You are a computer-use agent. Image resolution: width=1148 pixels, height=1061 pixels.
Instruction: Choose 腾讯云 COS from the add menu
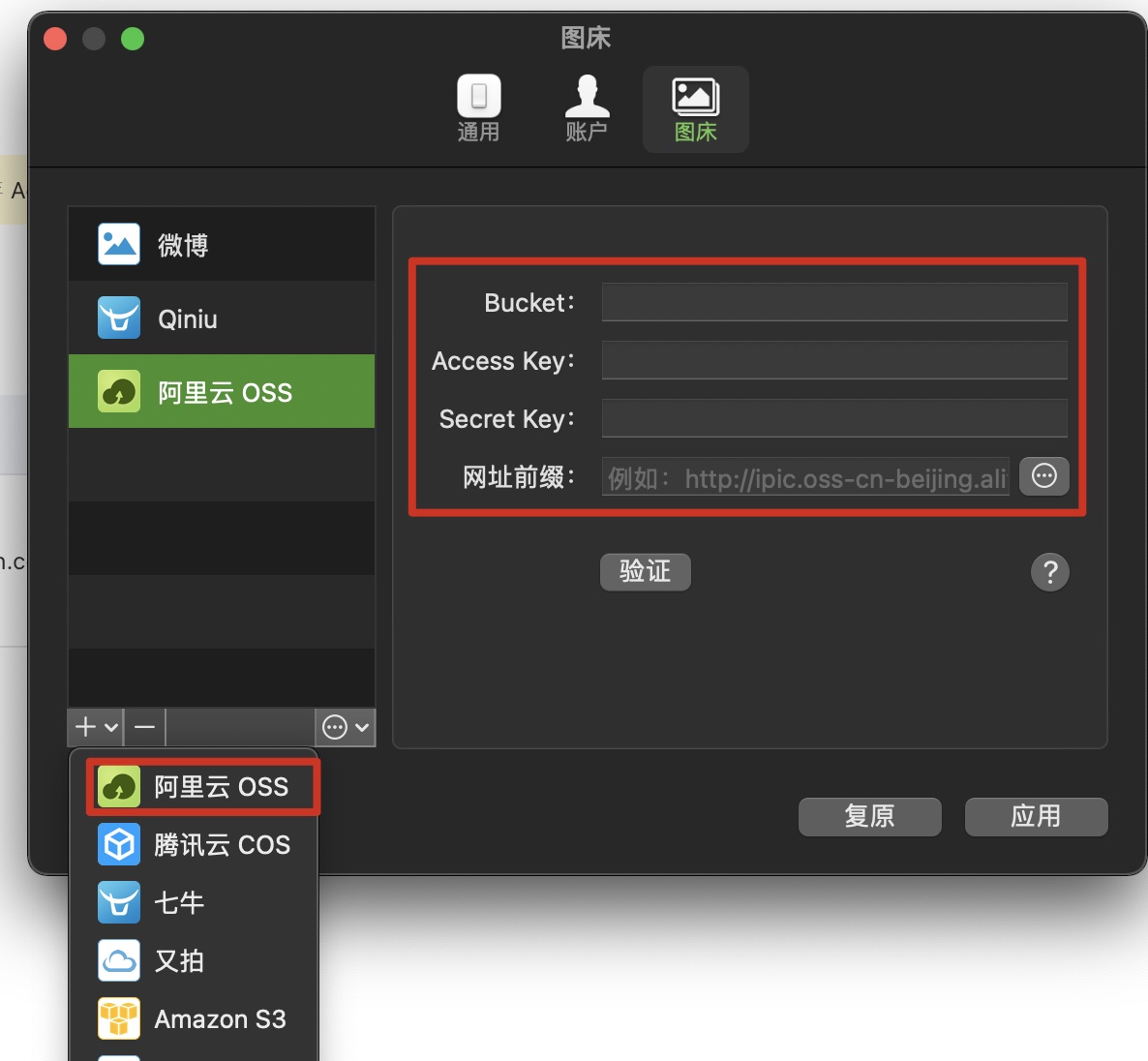(203, 845)
